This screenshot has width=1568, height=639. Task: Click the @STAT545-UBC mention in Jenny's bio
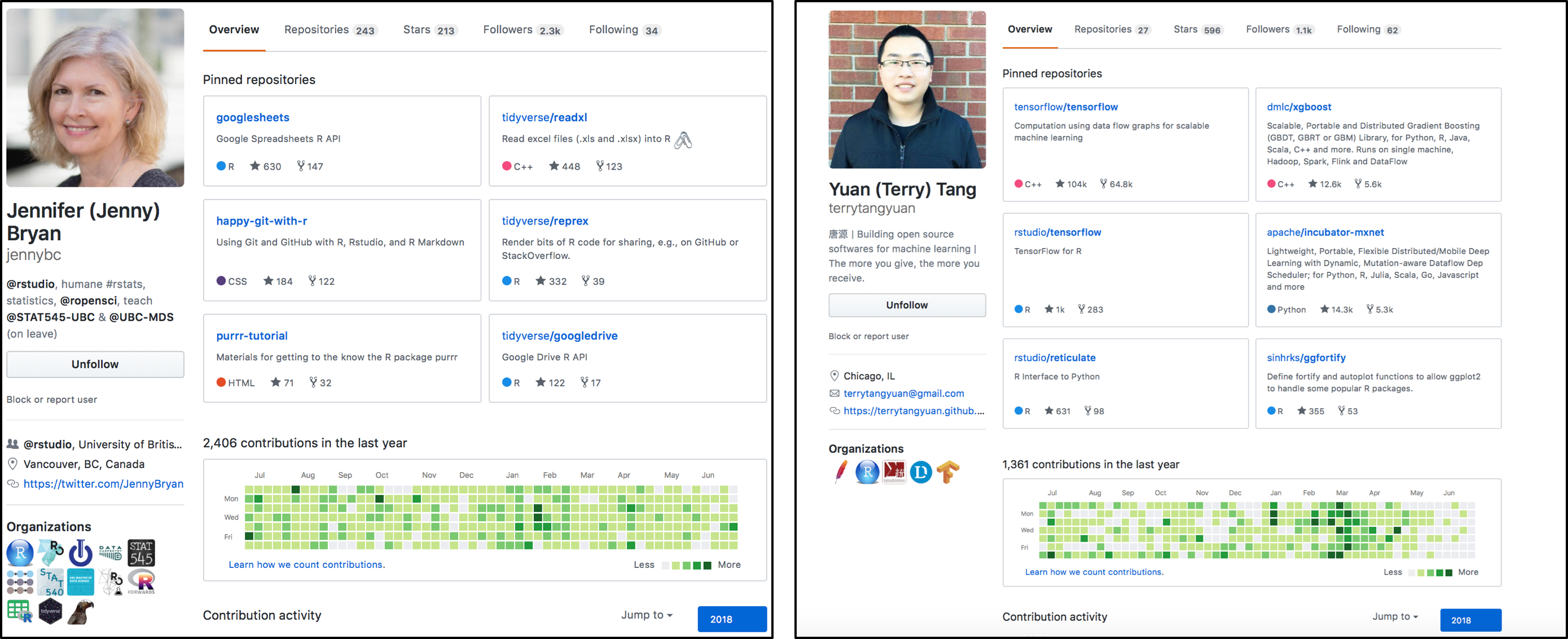51,316
